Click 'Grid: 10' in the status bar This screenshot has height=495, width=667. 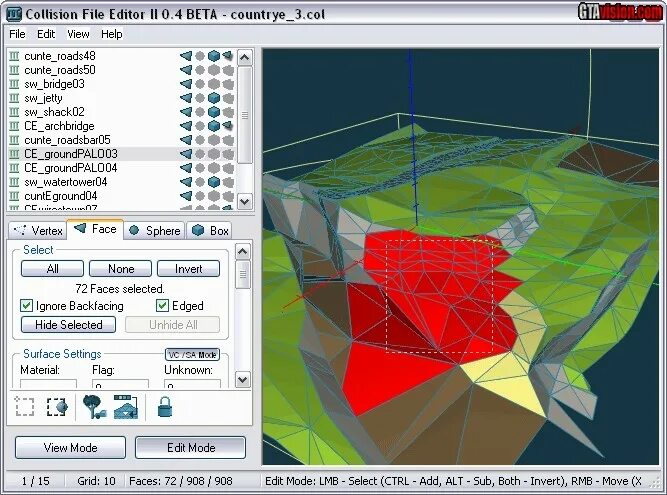pyautogui.click(x=96, y=481)
